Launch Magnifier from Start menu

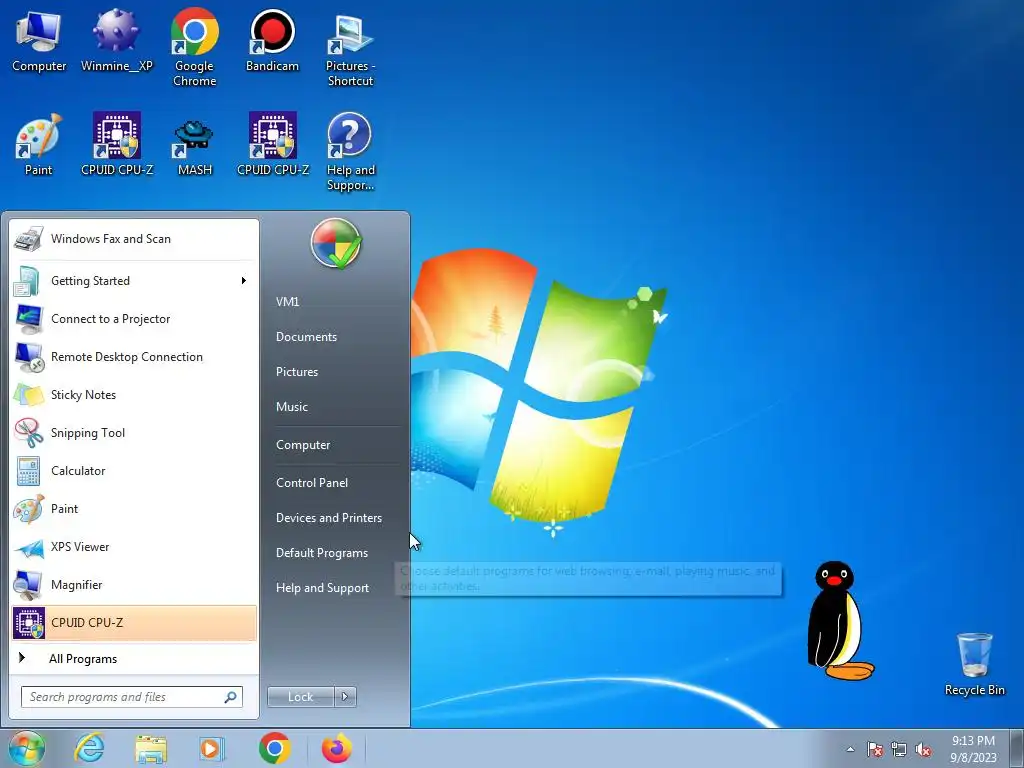(134, 584)
